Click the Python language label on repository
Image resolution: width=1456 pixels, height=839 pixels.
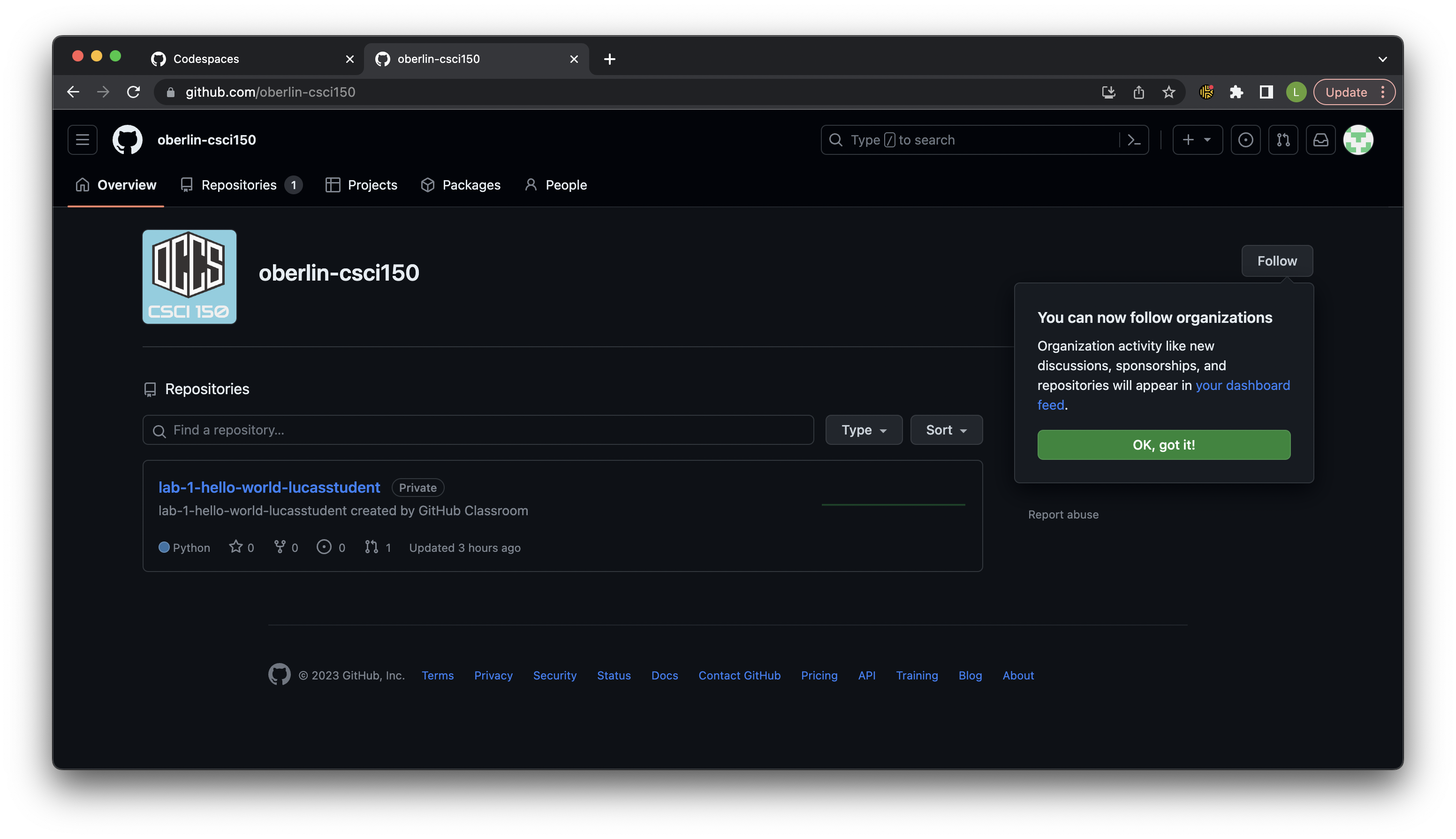tap(184, 548)
